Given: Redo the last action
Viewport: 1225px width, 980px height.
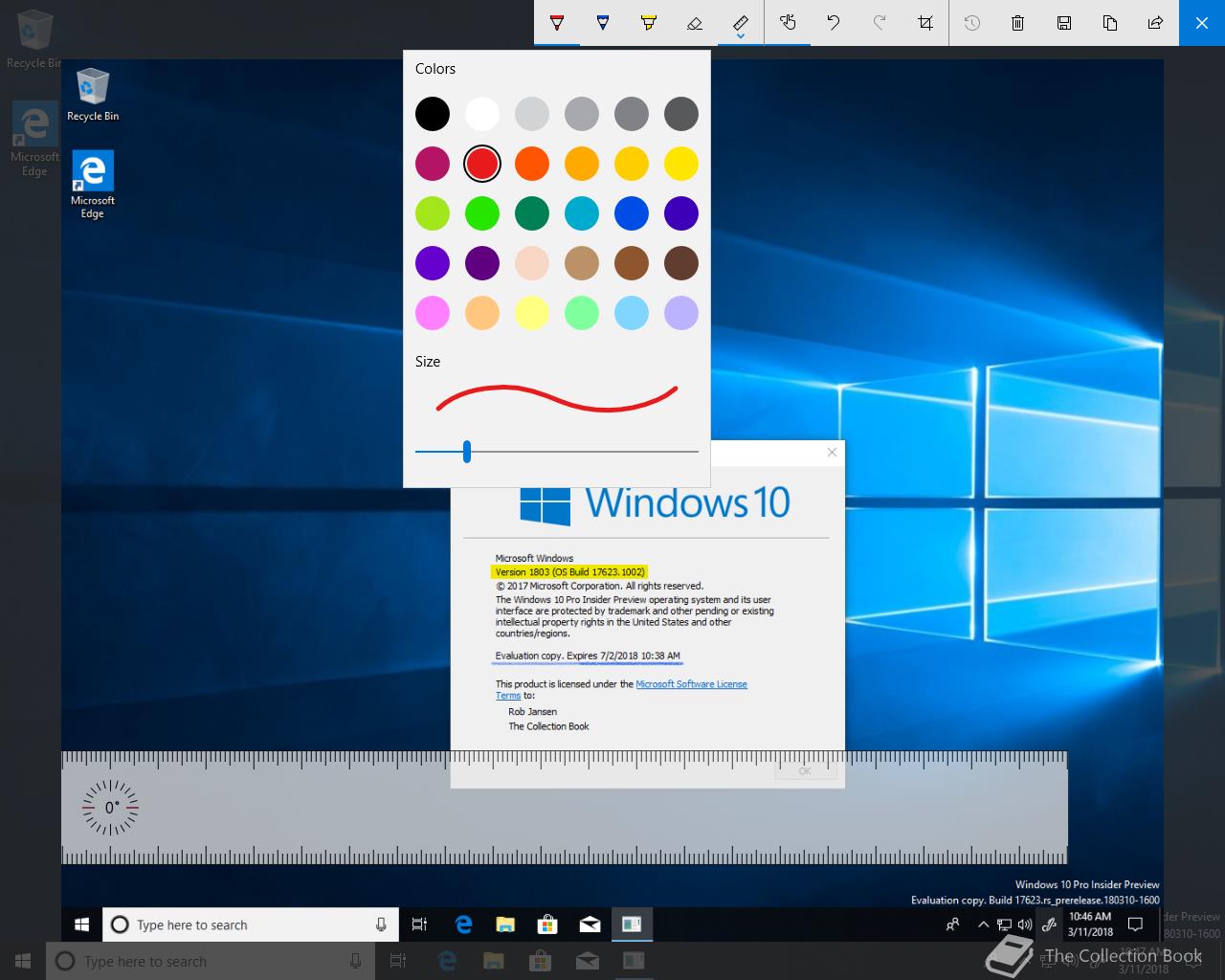Looking at the screenshot, I should click(x=880, y=22).
